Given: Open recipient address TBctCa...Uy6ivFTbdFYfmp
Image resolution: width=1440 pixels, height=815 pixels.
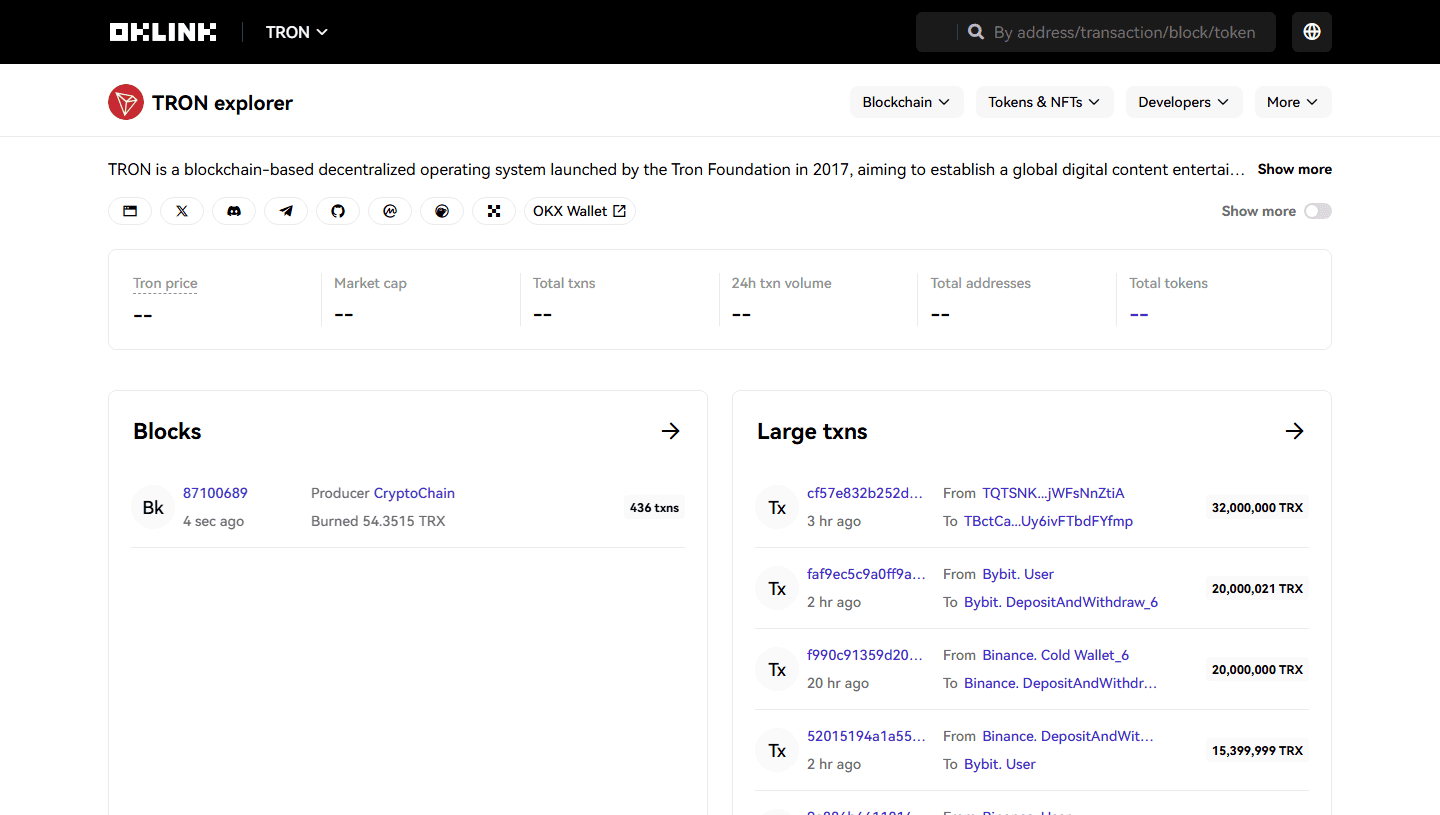Looking at the screenshot, I should pyautogui.click(x=1048, y=521).
